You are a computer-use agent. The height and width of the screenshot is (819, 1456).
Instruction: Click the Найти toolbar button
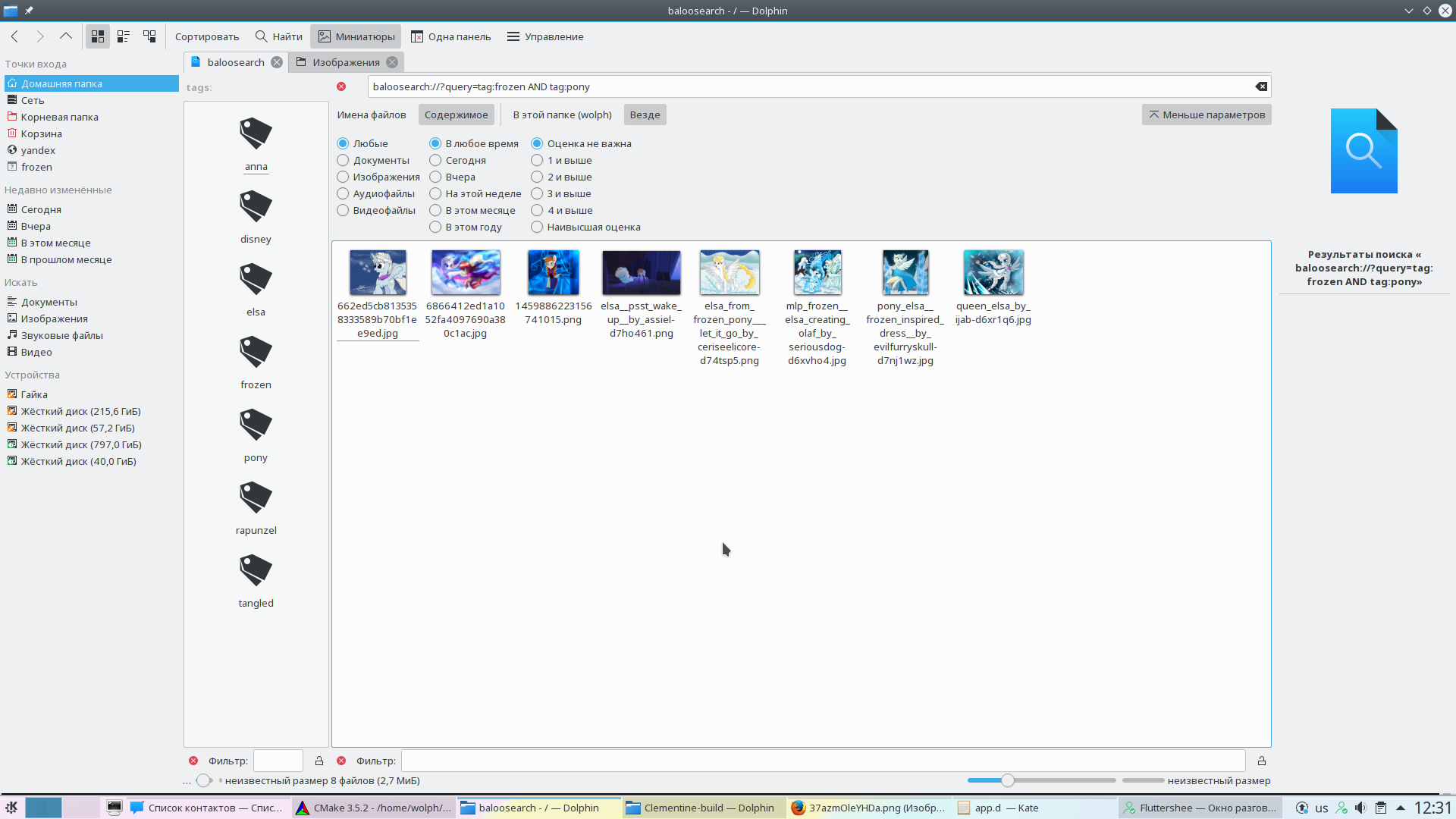coord(279,36)
